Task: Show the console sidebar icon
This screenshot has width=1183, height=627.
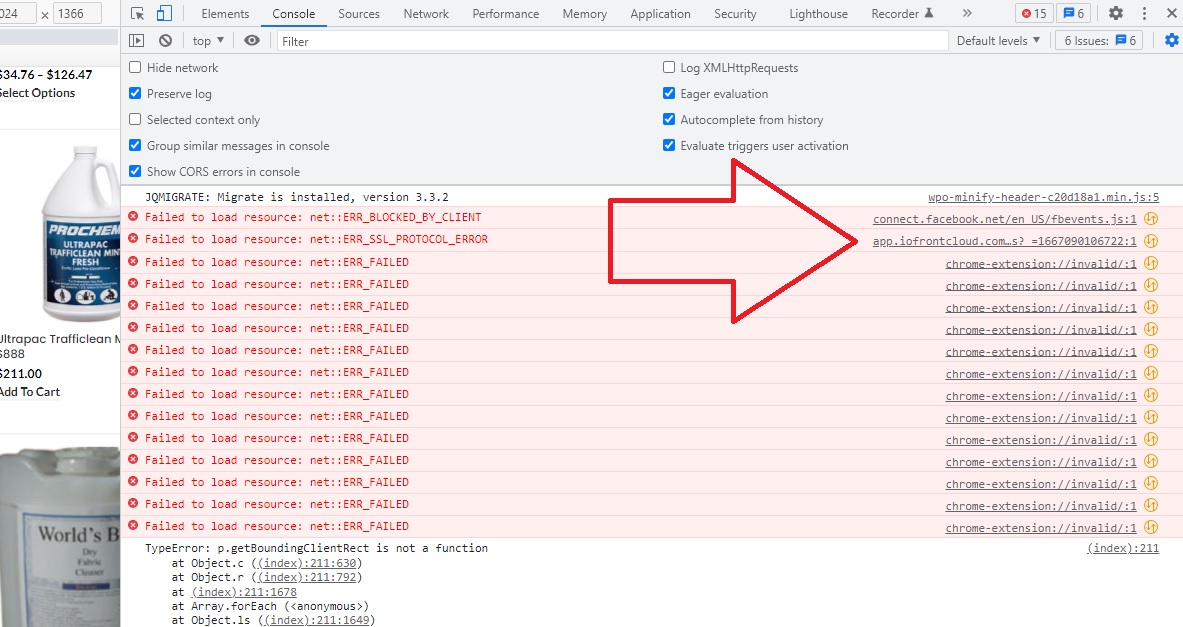Action: tap(137, 41)
